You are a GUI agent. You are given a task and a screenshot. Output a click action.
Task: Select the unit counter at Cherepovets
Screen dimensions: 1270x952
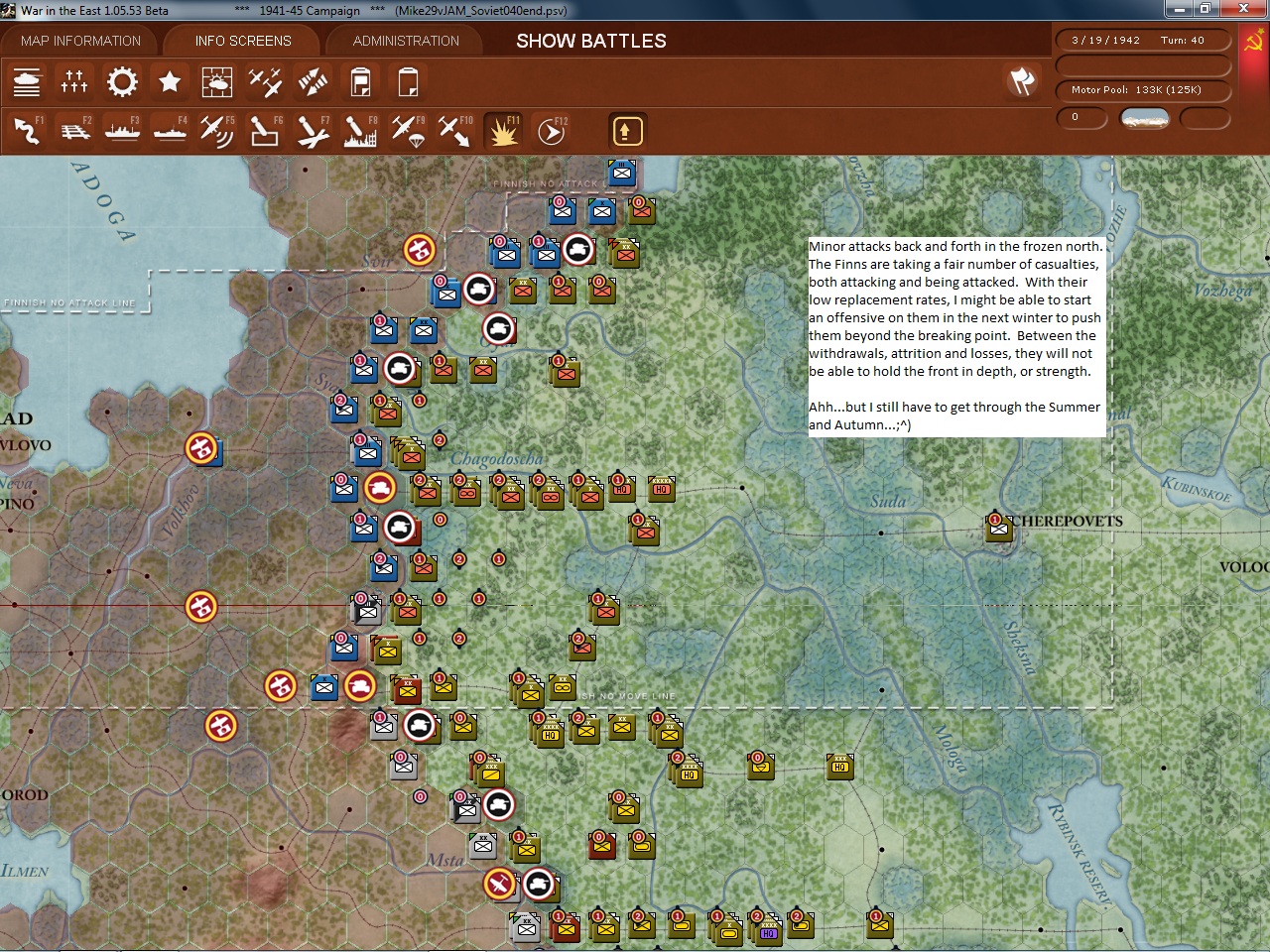pos(998,528)
